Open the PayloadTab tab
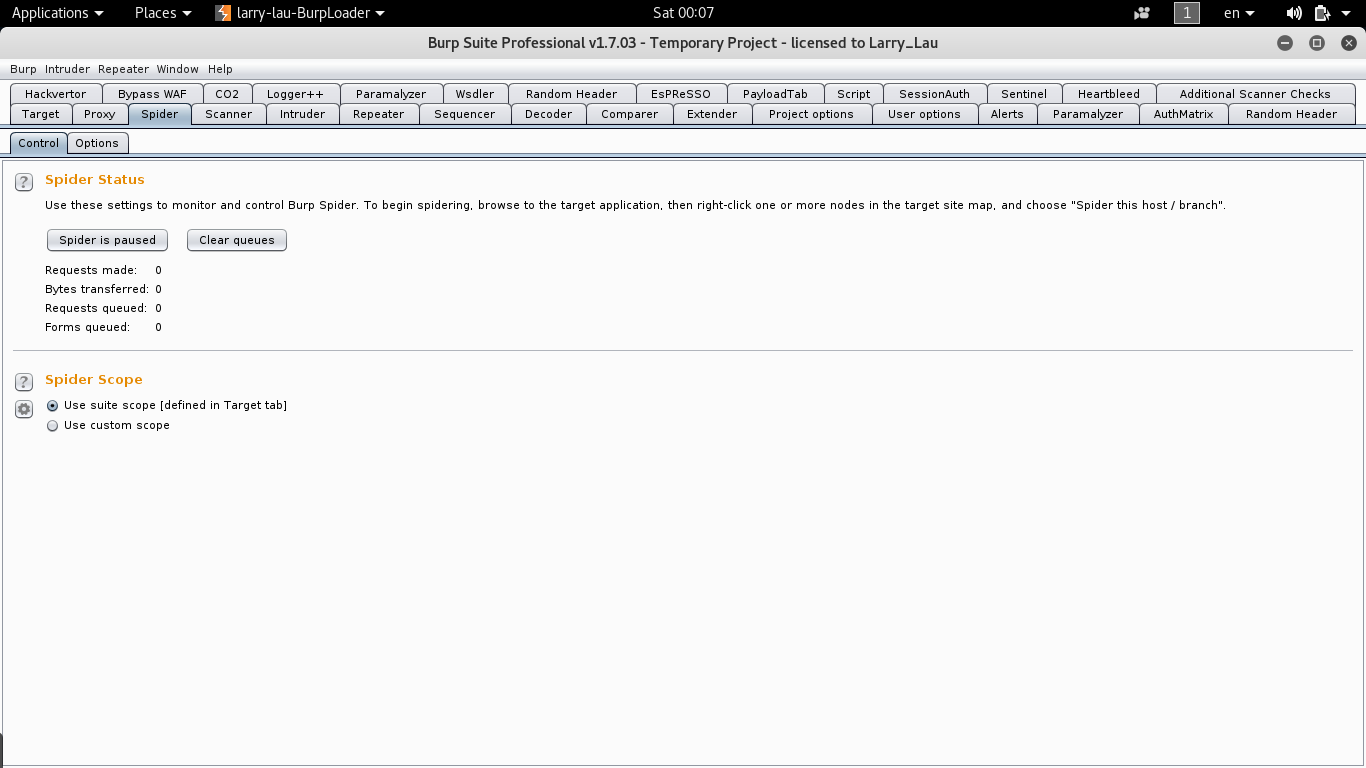The width and height of the screenshot is (1366, 768). point(775,94)
